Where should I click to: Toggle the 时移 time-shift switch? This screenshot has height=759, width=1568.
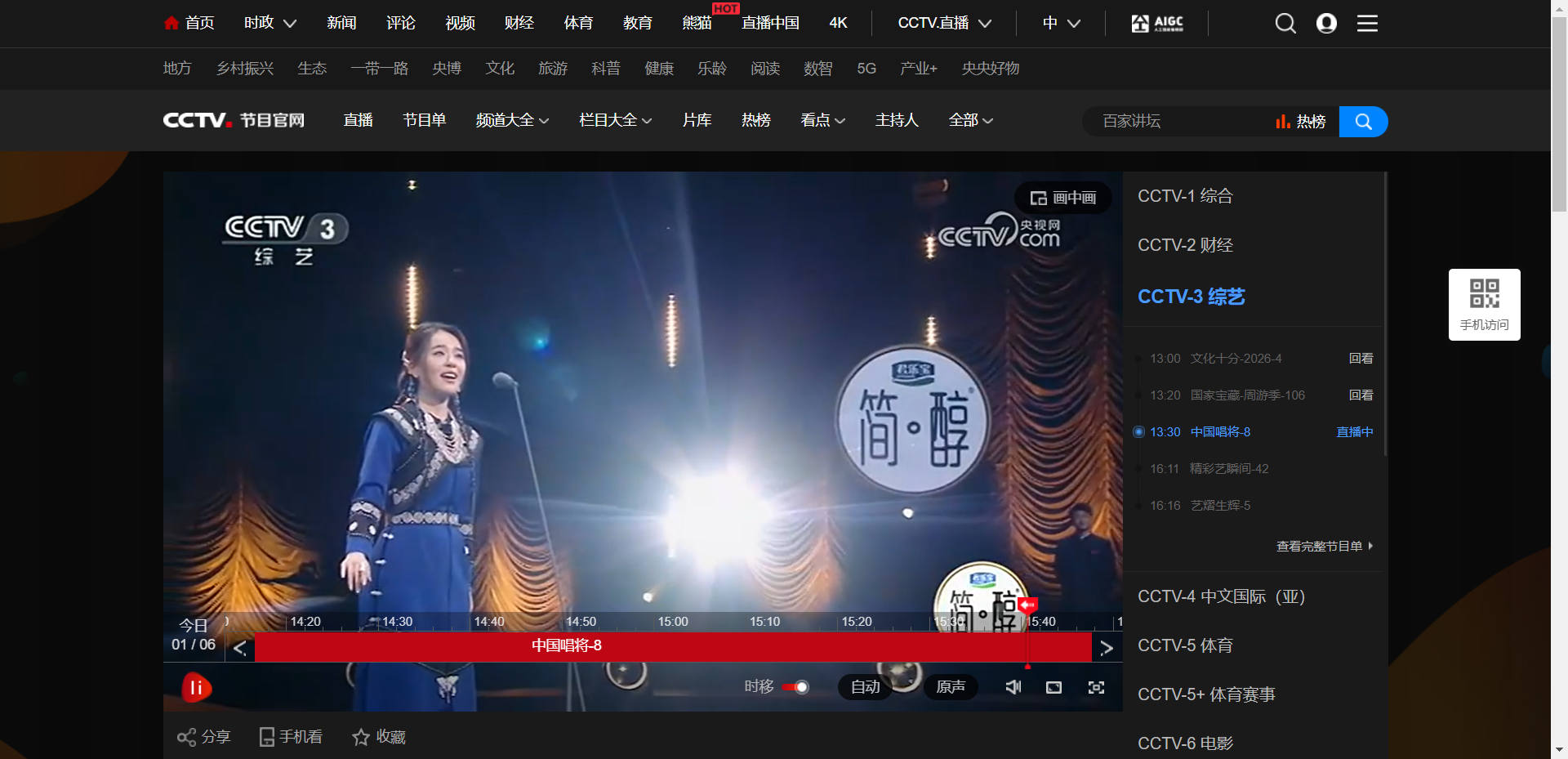pos(795,687)
